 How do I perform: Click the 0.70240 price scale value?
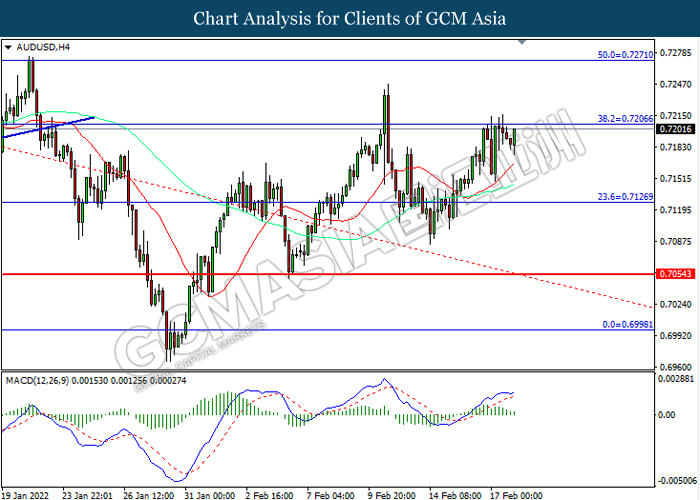(x=675, y=304)
